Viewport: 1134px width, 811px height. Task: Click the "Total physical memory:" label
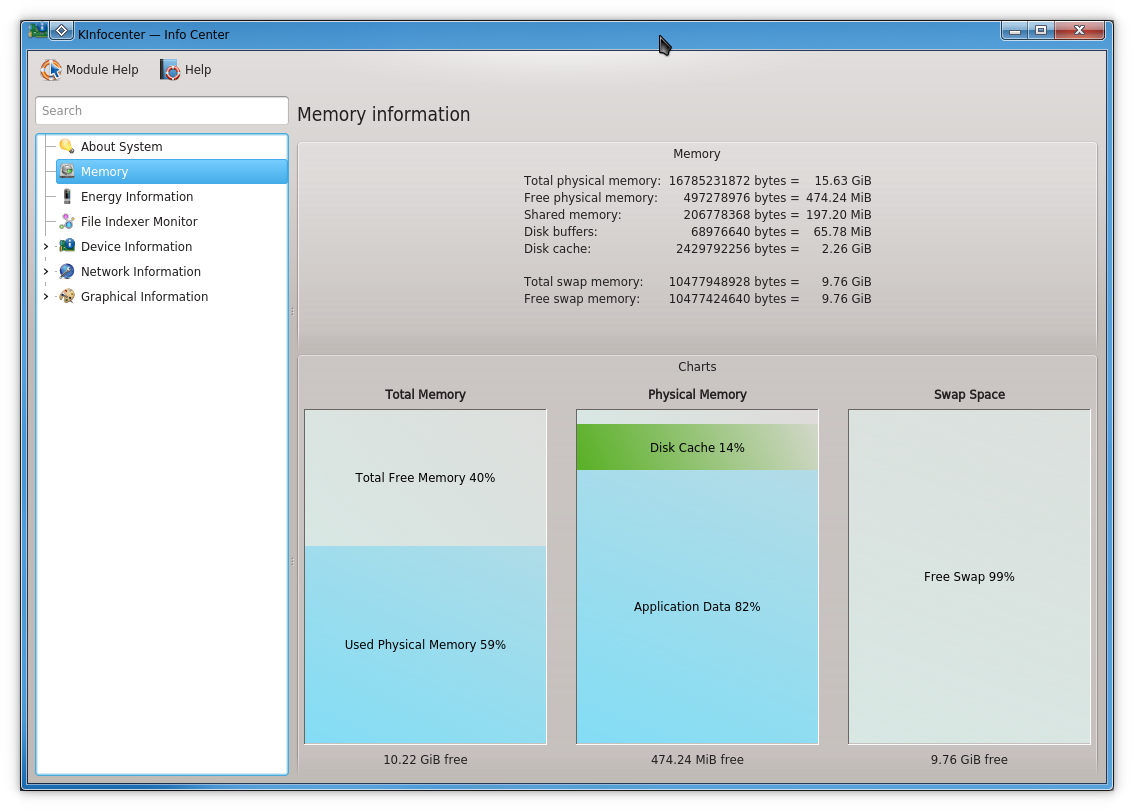[x=592, y=181]
